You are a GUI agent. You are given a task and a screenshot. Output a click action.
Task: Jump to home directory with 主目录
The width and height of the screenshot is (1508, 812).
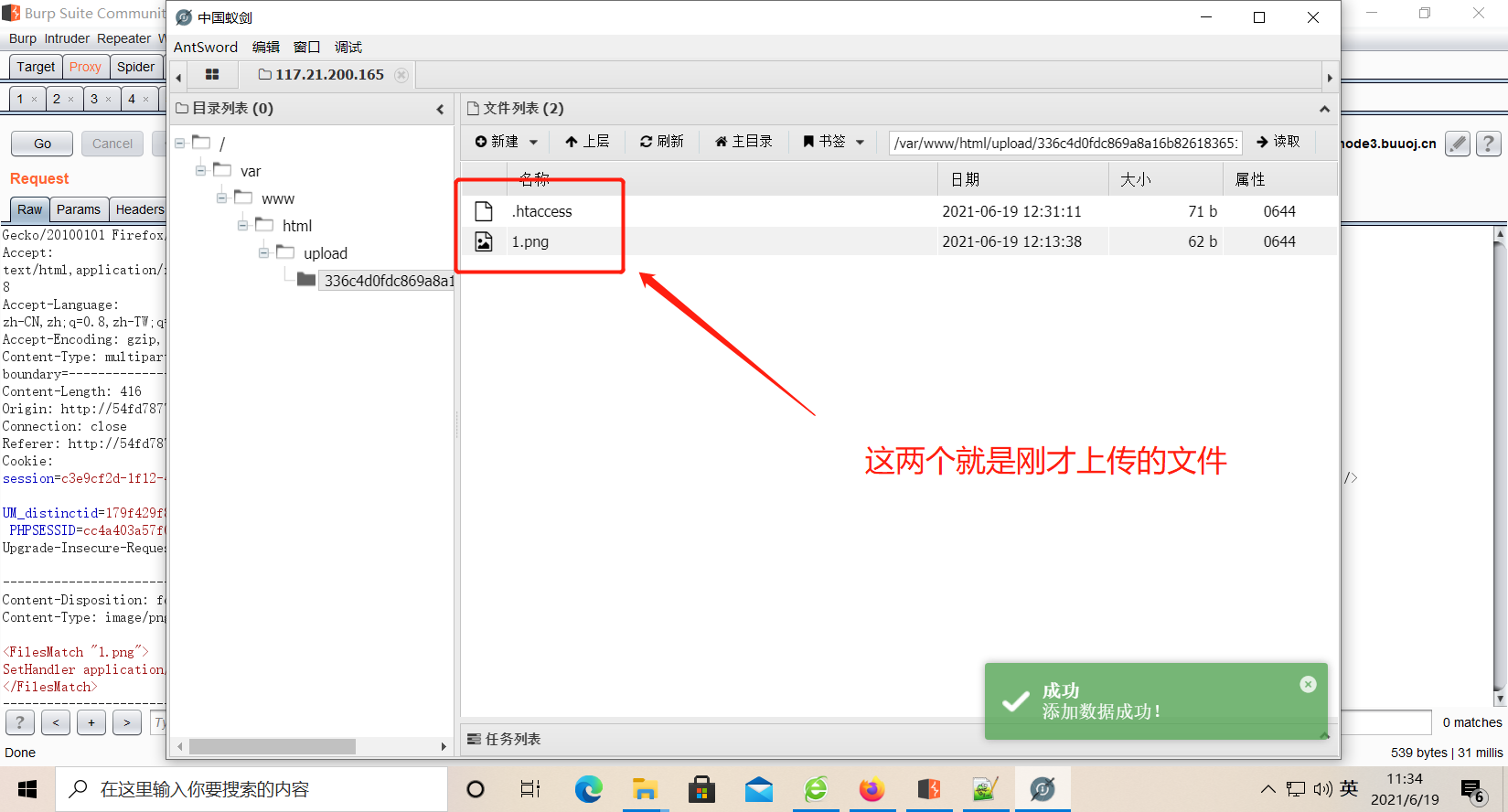[x=743, y=142]
